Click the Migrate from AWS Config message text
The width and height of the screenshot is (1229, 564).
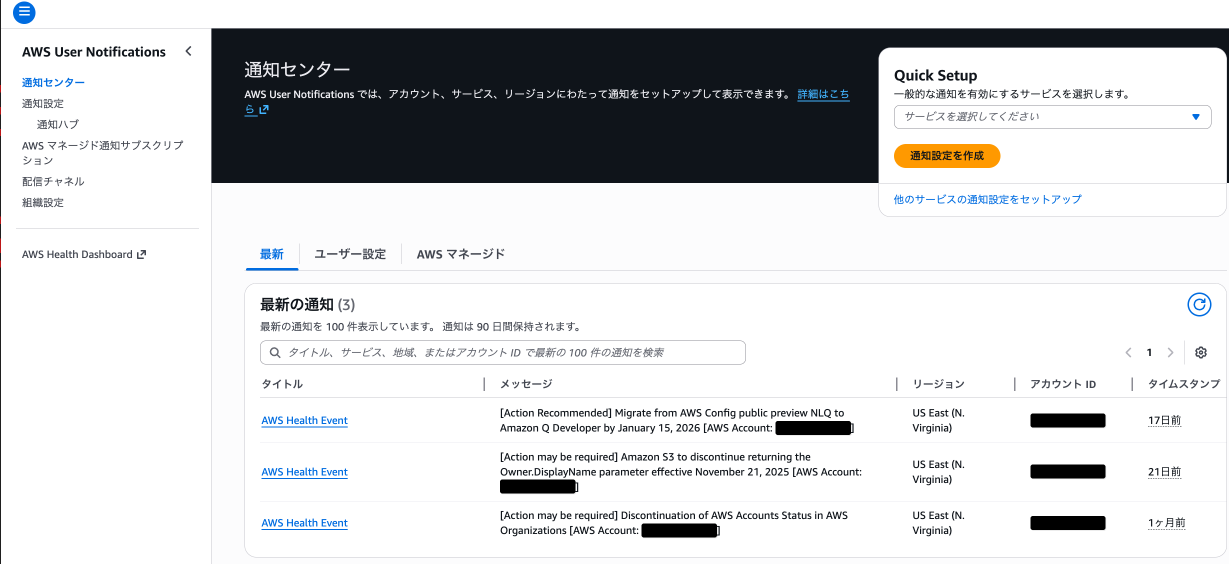click(x=676, y=420)
